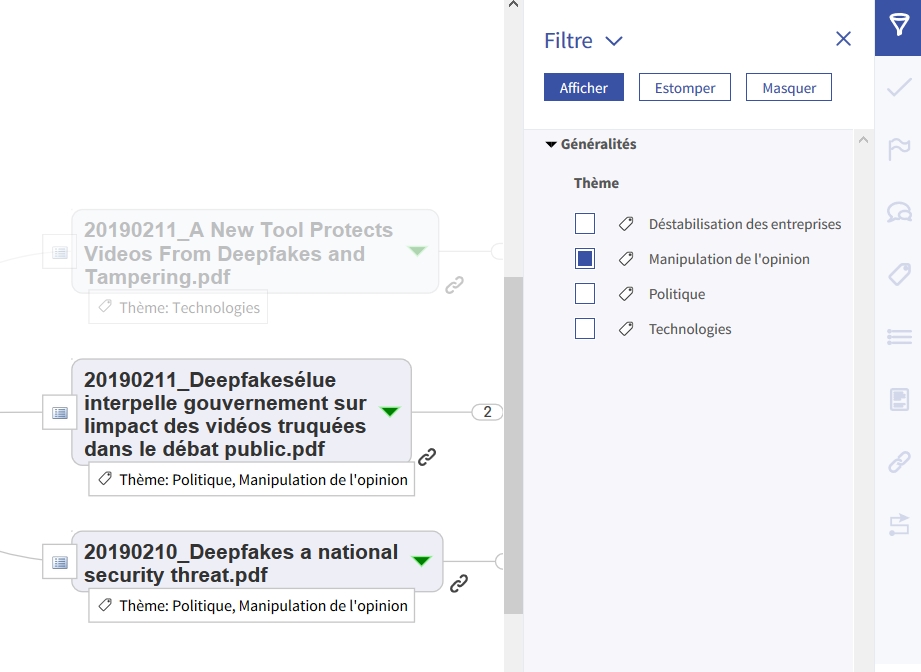Click link icon beside Deepfakesélue topic
The height and width of the screenshot is (672, 921).
click(427, 456)
